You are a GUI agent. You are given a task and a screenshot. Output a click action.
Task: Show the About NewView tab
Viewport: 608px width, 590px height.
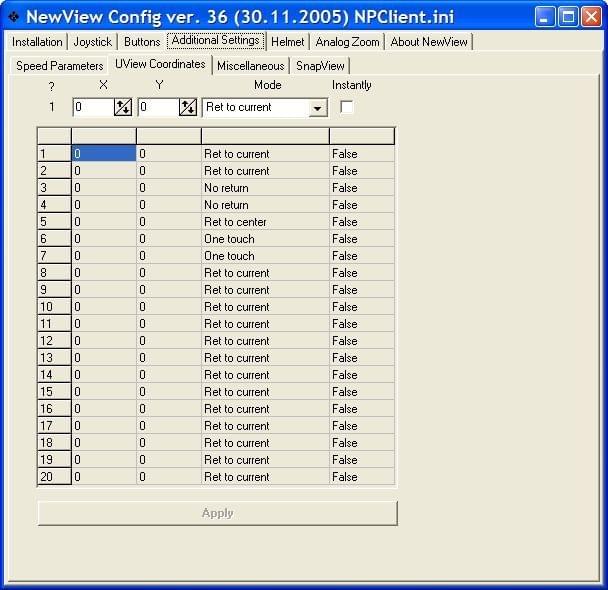(428, 42)
